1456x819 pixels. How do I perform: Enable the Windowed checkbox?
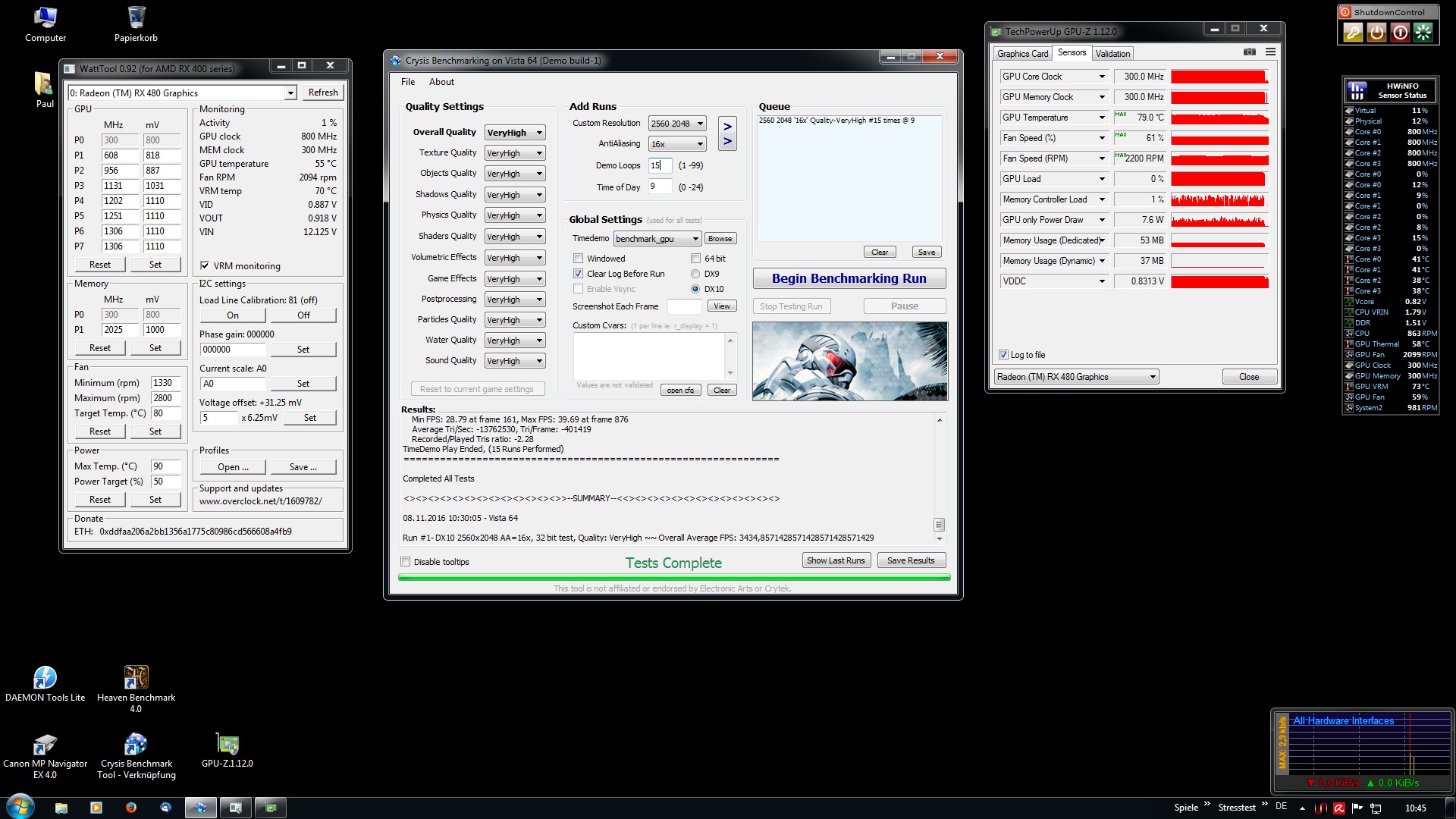click(x=579, y=259)
